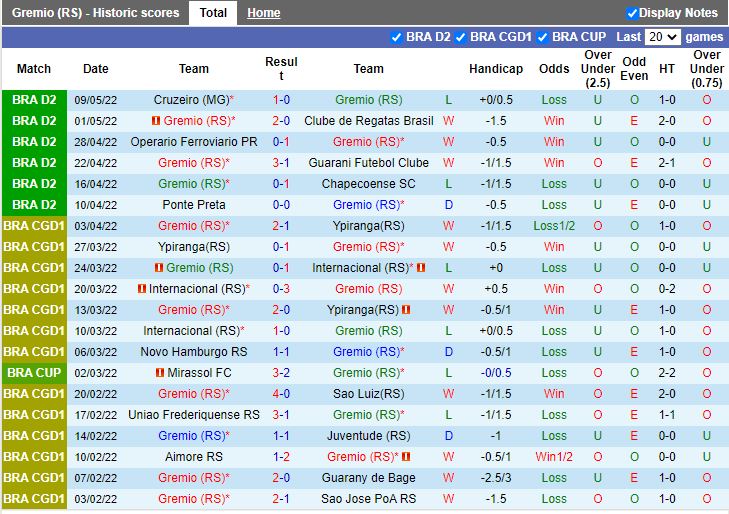The image size is (729, 514).
Task: Open Chapecoense SC team link
Action: [369, 184]
